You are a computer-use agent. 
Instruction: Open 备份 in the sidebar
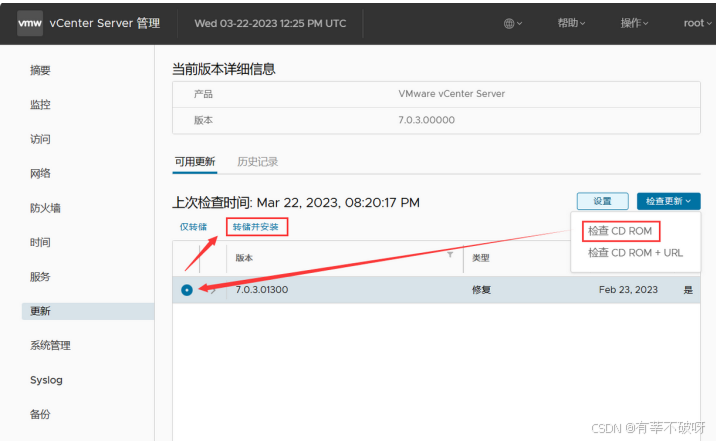pyautogui.click(x=40, y=415)
